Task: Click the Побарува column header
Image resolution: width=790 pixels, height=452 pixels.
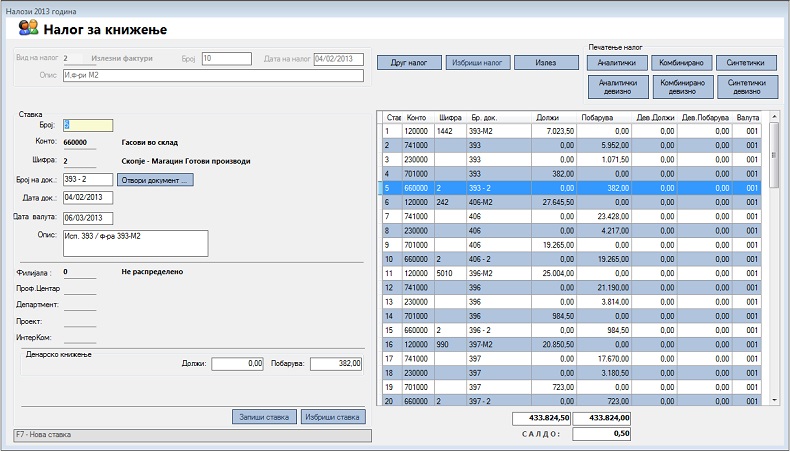Action: pos(604,117)
